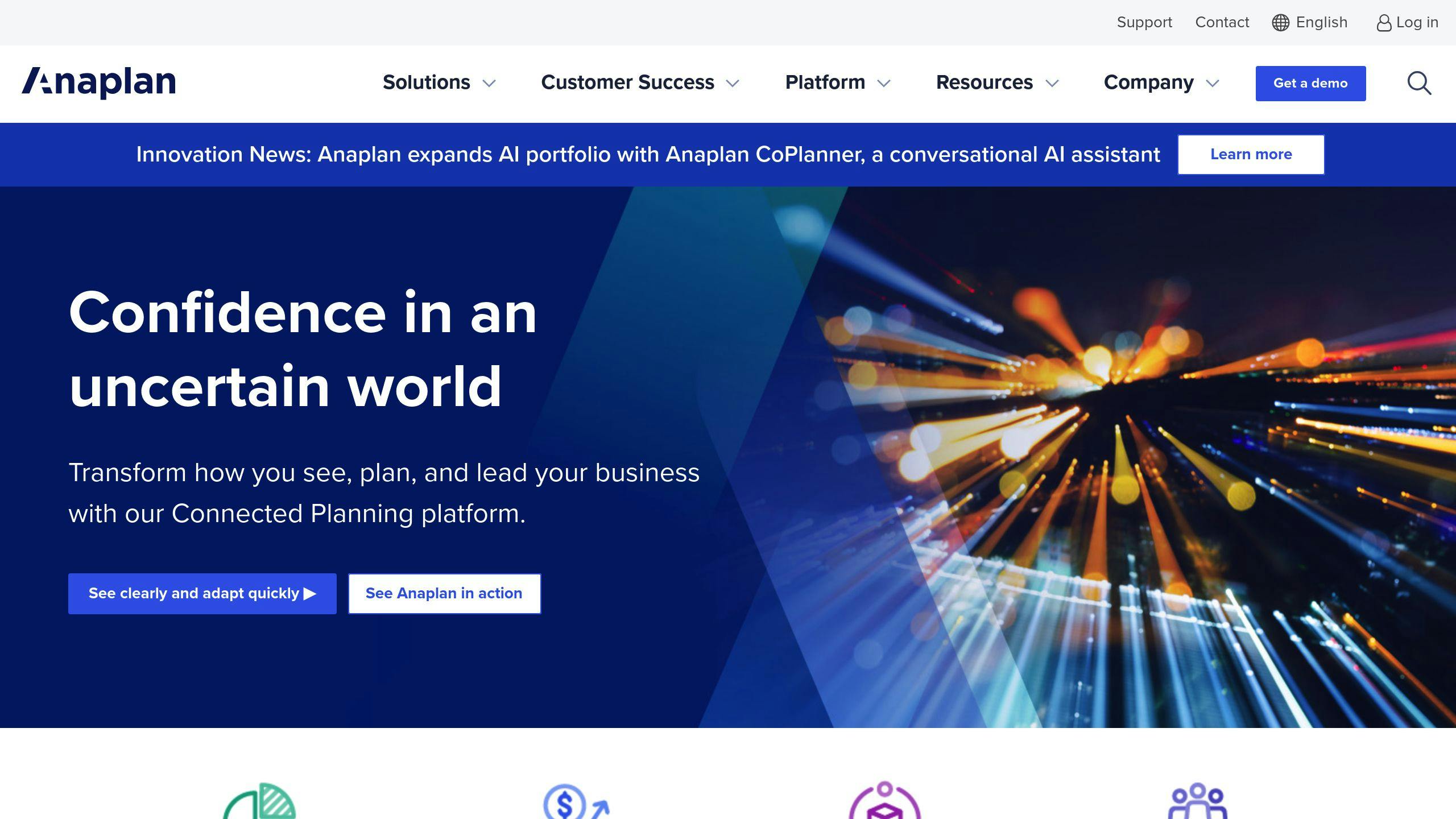Click the Transform how you see subheading text
The image size is (1456, 819).
point(384,493)
